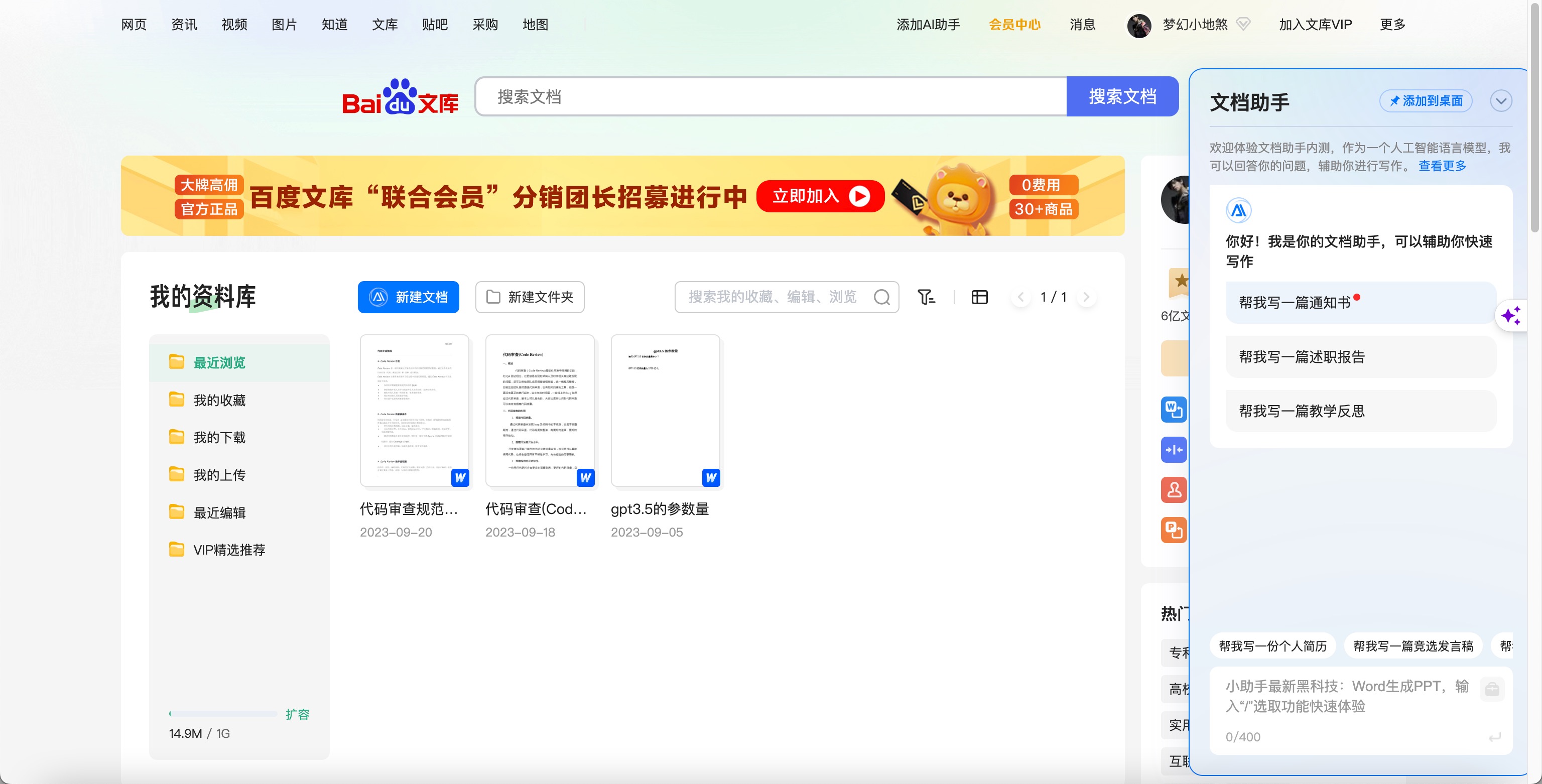
Task: Switch to table list view icon
Action: tap(979, 297)
